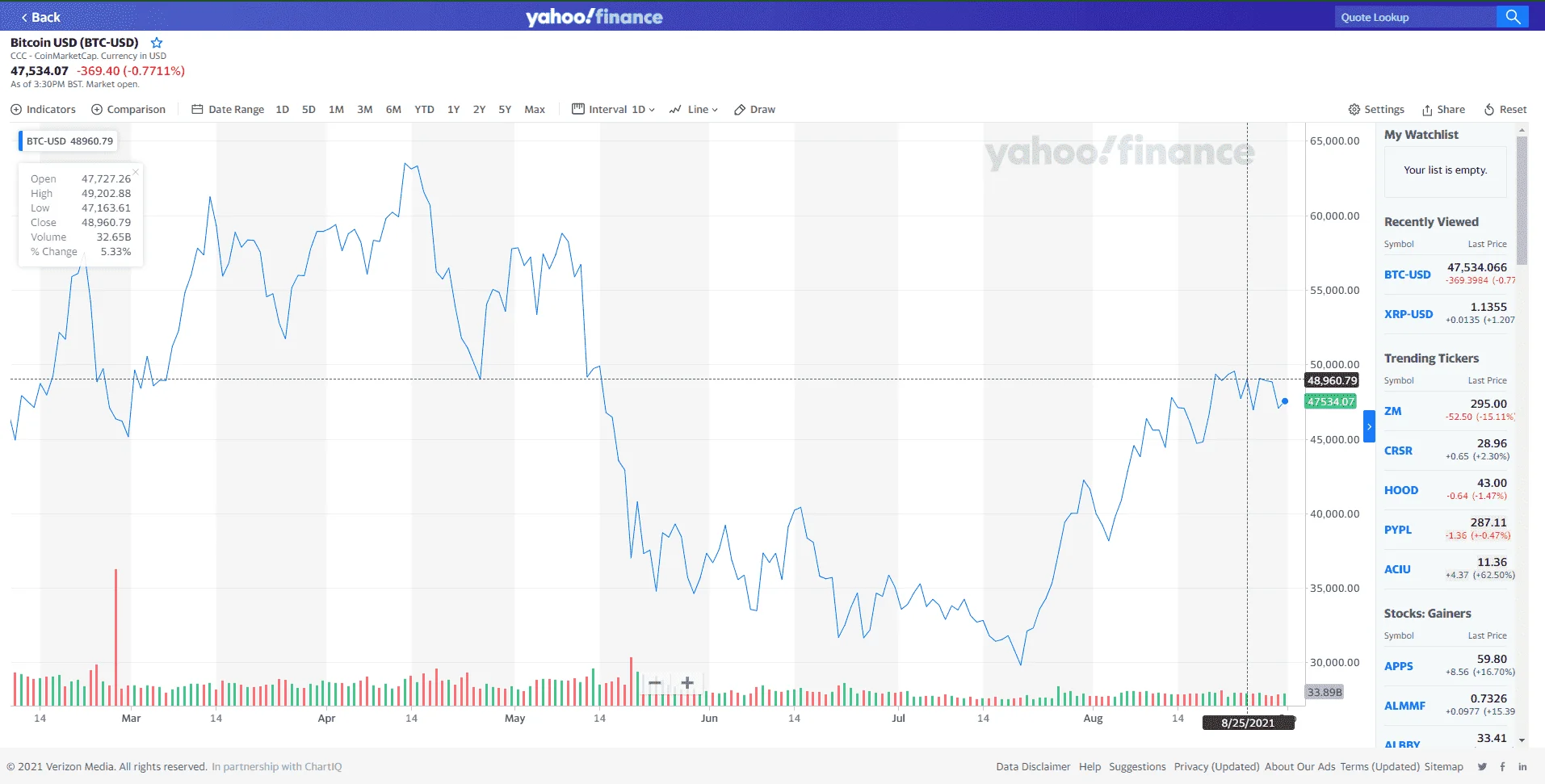Image resolution: width=1545 pixels, height=784 pixels.
Task: Close the OHLC data tooltip
Action: click(x=136, y=171)
